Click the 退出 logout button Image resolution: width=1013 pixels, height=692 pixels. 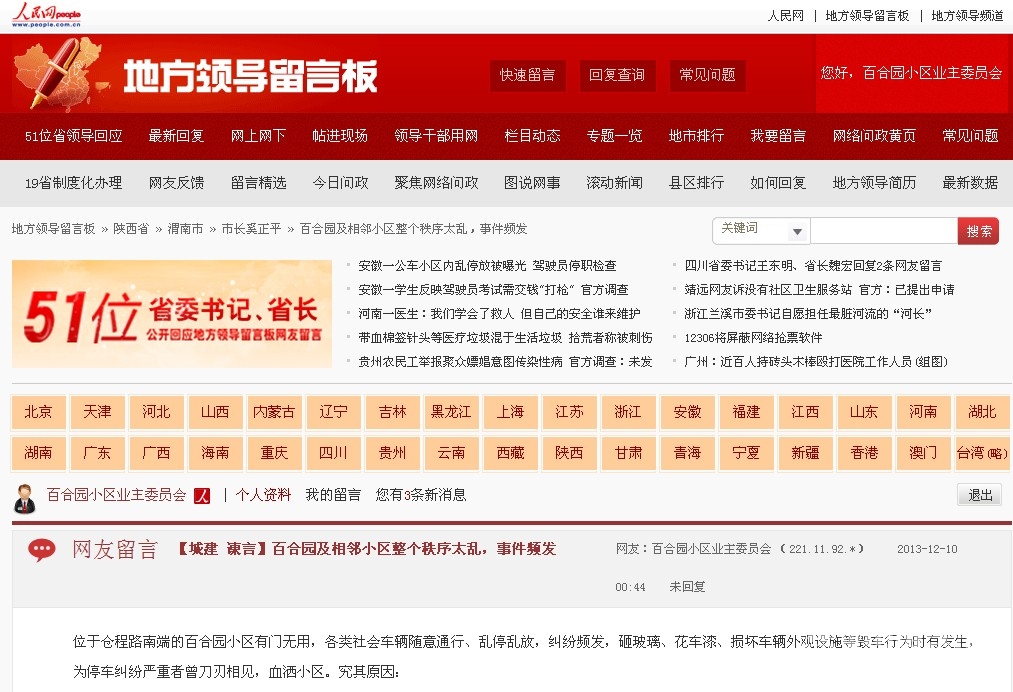[979, 495]
